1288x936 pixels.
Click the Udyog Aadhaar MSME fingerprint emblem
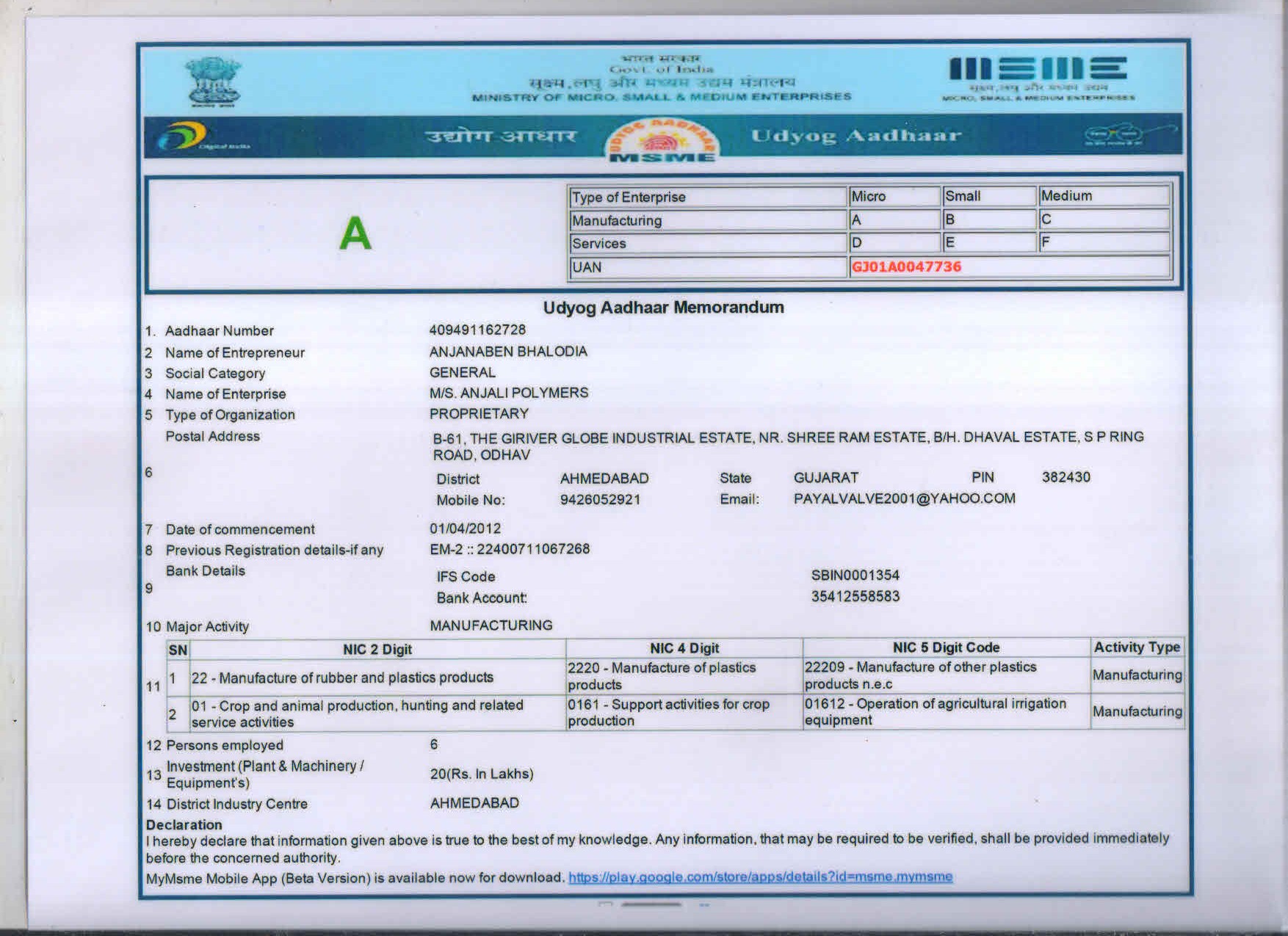pos(661,139)
